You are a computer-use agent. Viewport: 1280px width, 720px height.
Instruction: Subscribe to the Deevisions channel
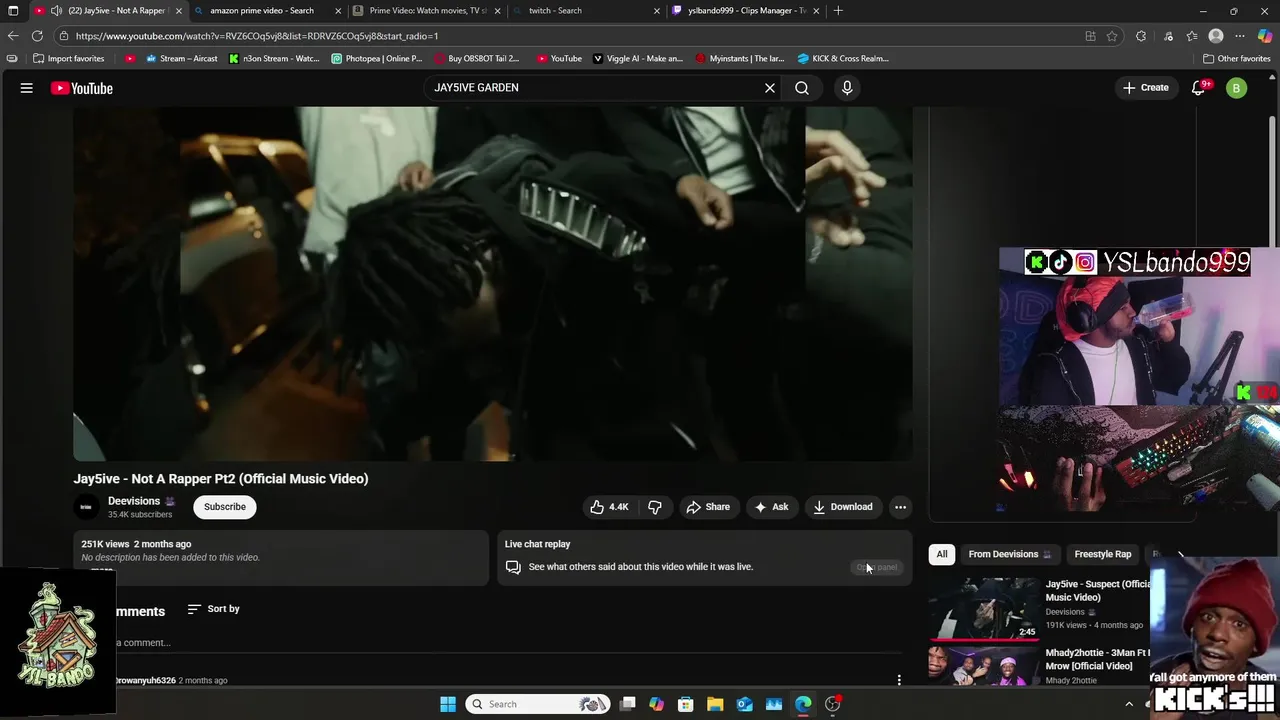pos(225,507)
